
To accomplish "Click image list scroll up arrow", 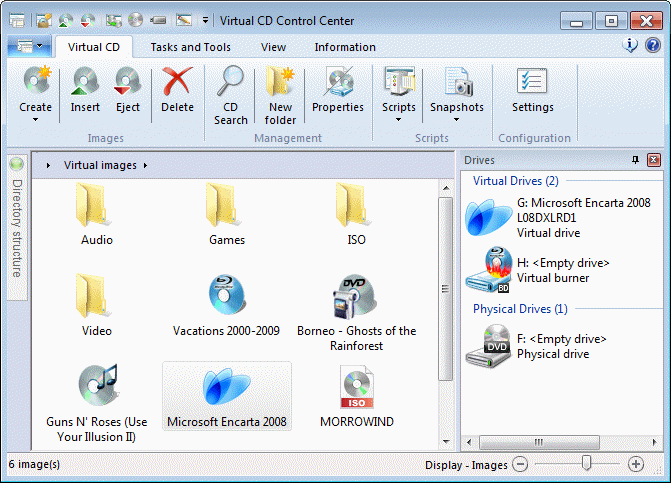I will [x=446, y=188].
